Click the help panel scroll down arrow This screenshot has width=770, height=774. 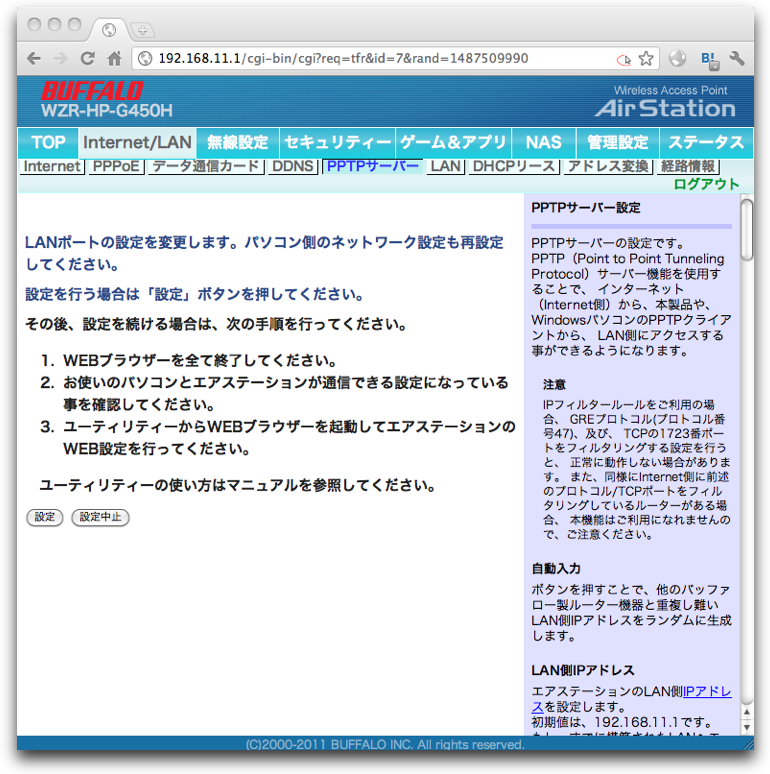[x=747, y=727]
